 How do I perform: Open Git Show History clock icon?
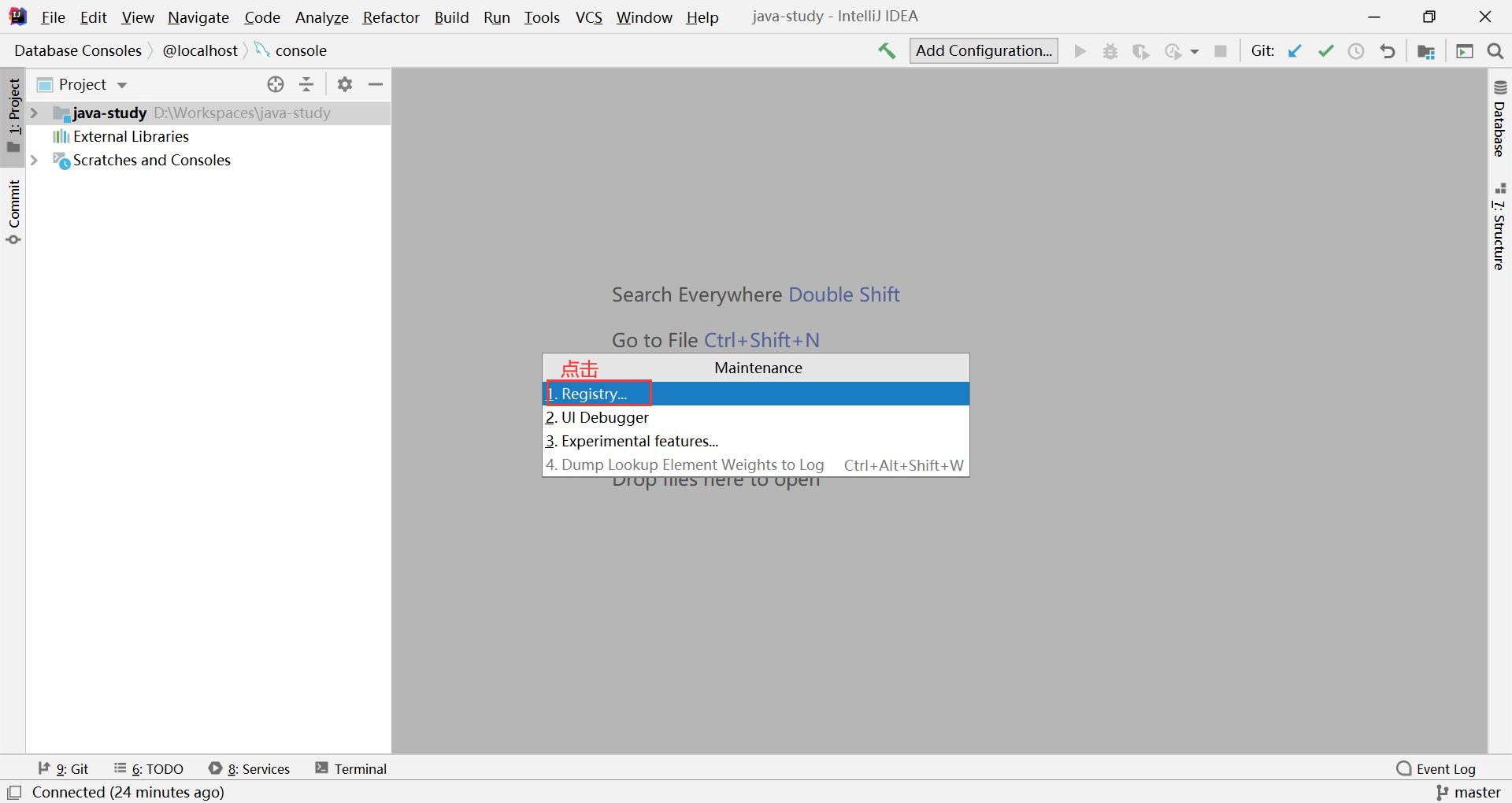click(1356, 51)
